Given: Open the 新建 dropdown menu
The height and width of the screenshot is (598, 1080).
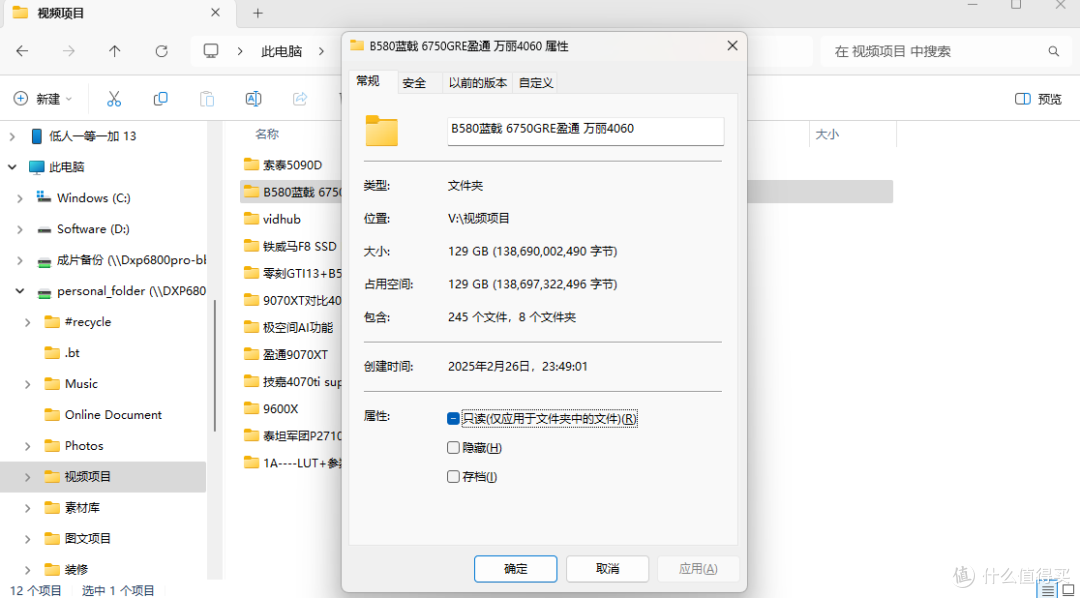Looking at the screenshot, I should (43, 99).
